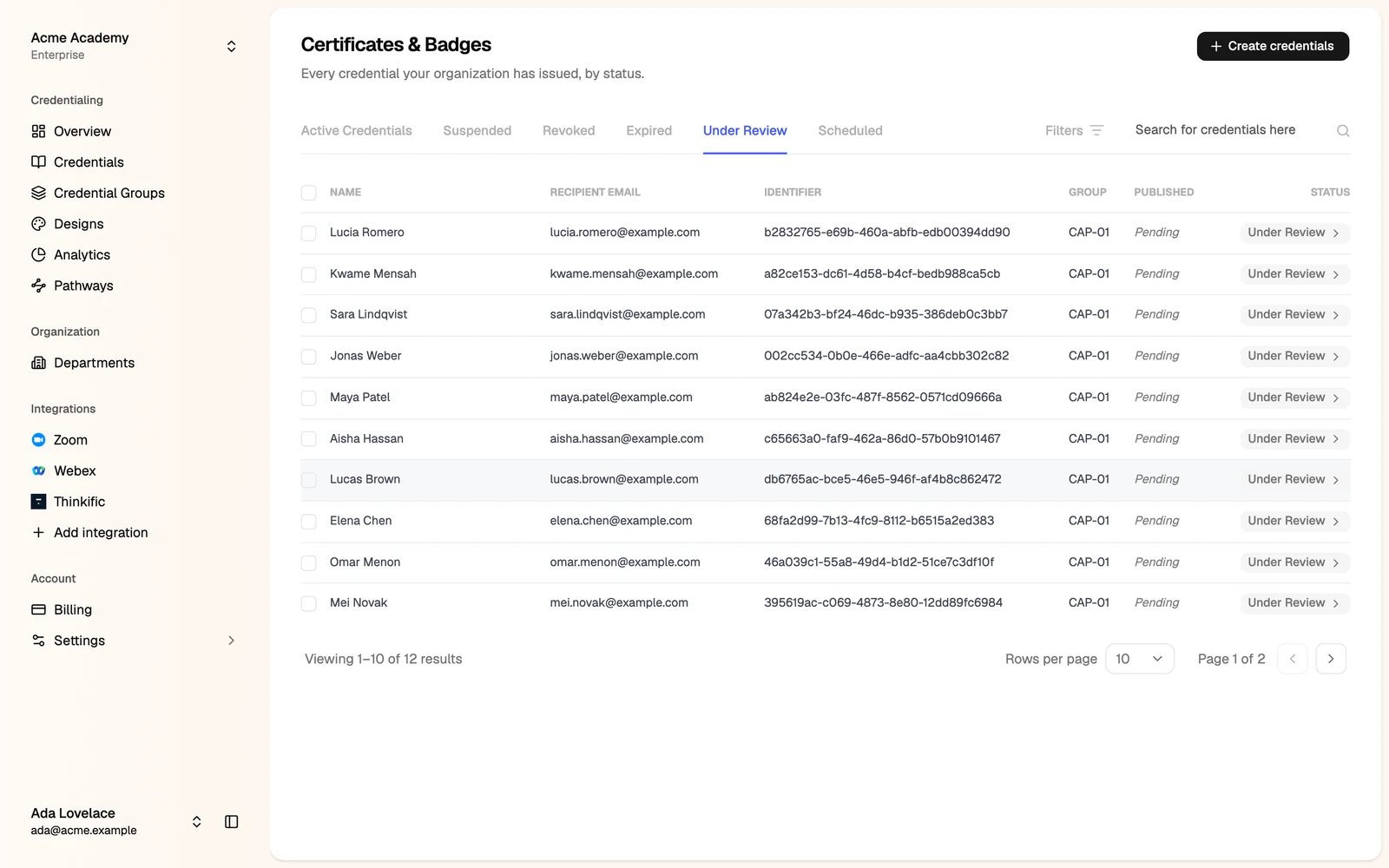Click the Elena Chen name cell
This screenshot has width=1389, height=868.
pos(360,521)
